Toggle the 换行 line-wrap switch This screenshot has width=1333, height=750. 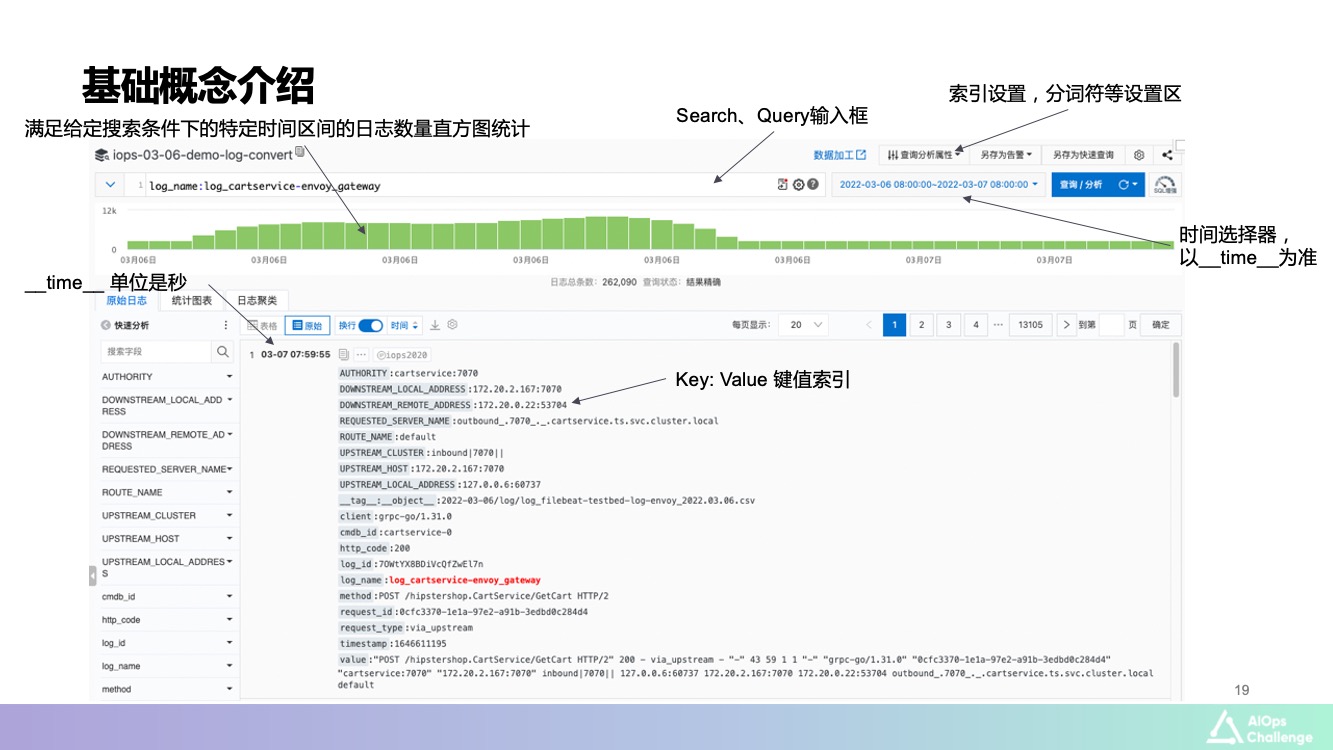(370, 325)
